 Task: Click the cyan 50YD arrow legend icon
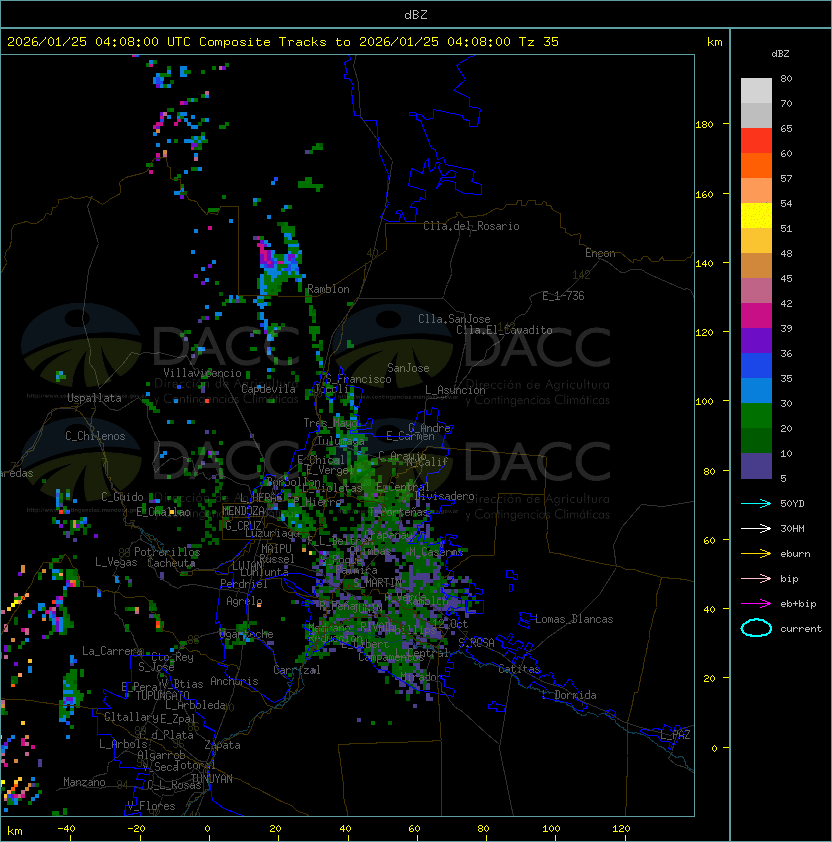(x=756, y=504)
